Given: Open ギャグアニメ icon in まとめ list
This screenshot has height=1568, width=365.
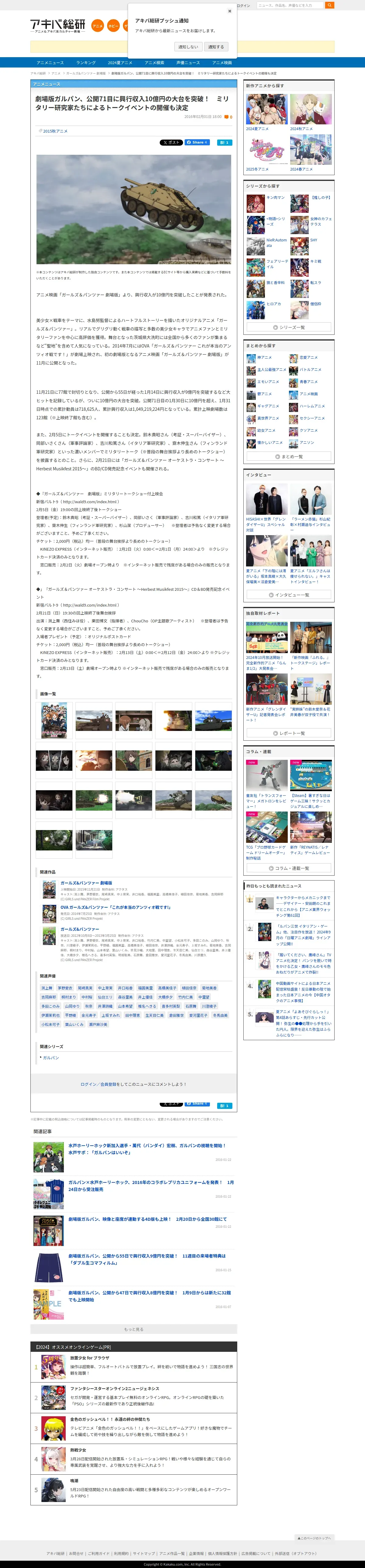Looking at the screenshot, I should point(251,407).
